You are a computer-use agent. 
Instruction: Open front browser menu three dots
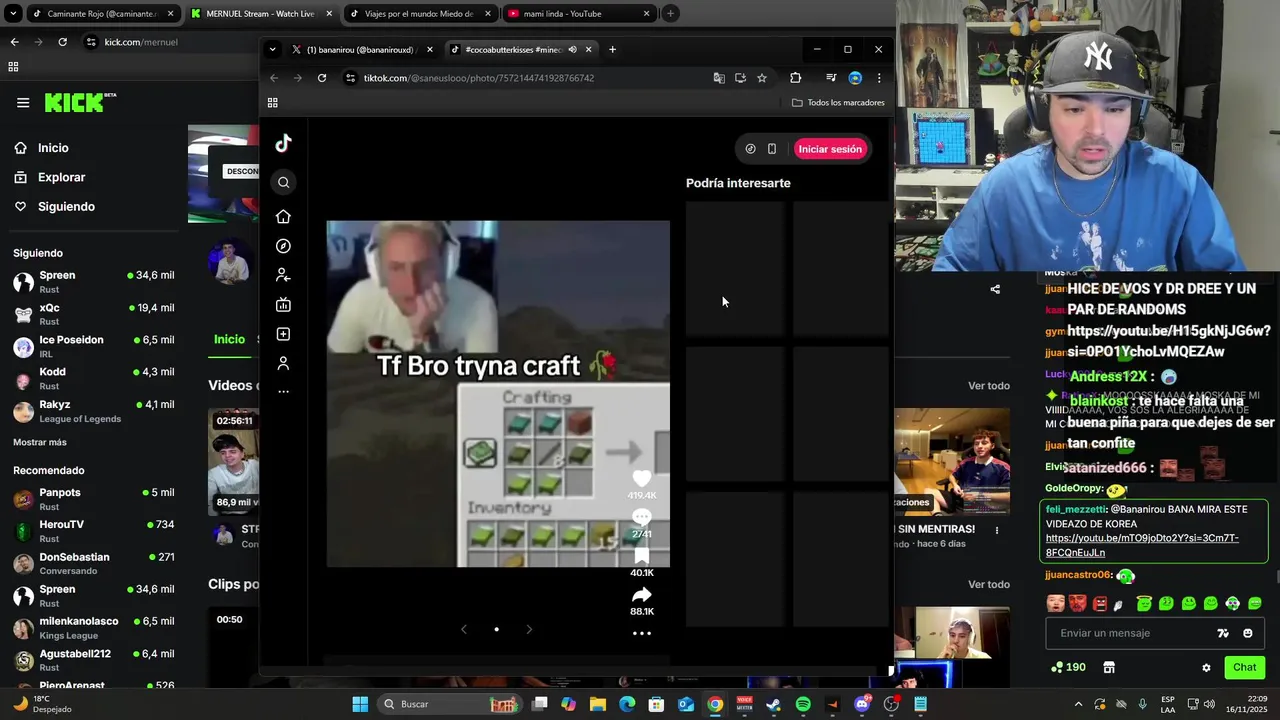tap(879, 78)
